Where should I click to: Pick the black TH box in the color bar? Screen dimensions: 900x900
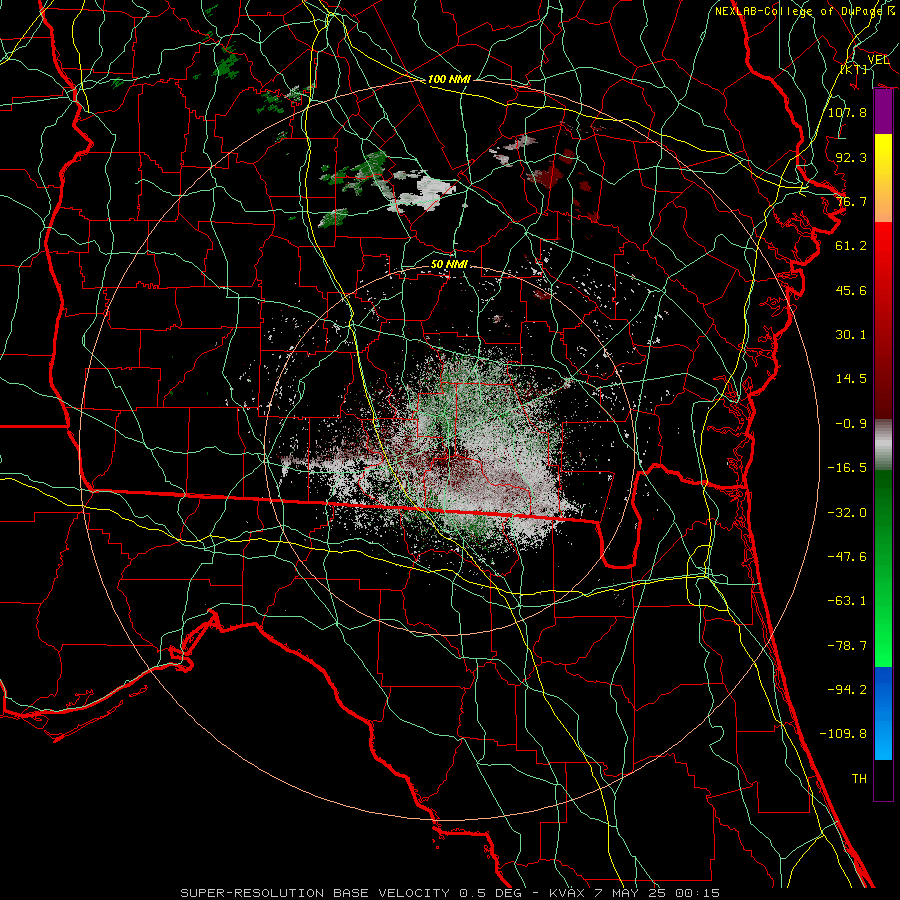pos(883,780)
